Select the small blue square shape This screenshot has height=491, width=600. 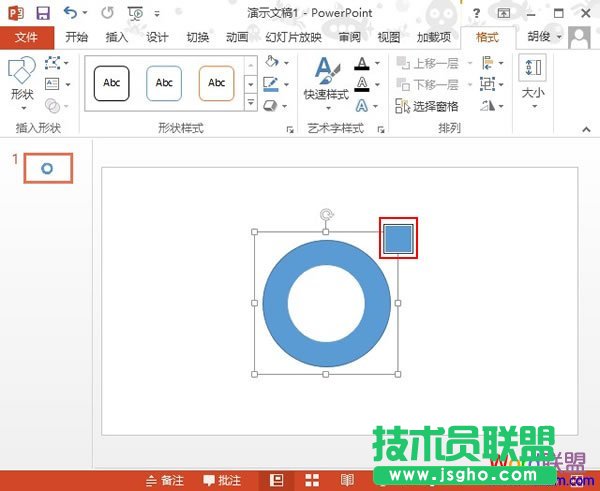pos(398,238)
